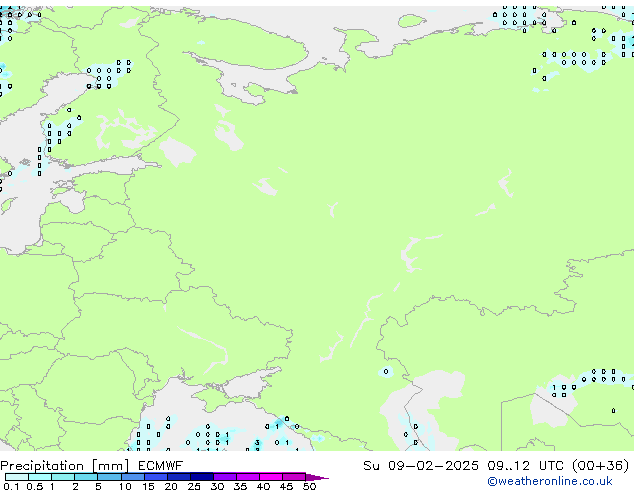
Task: Click the 'Precipitation' title word
Action: point(42,466)
